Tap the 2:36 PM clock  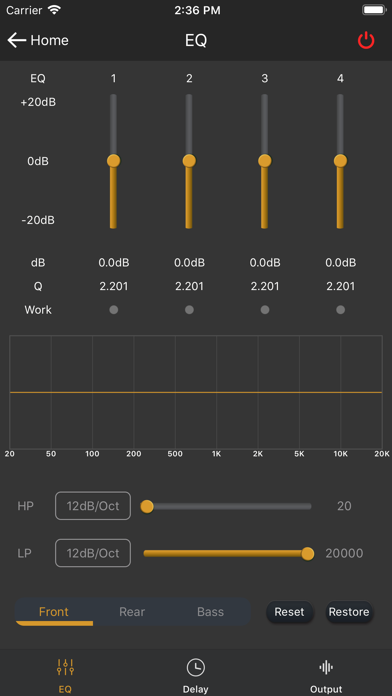[197, 10]
